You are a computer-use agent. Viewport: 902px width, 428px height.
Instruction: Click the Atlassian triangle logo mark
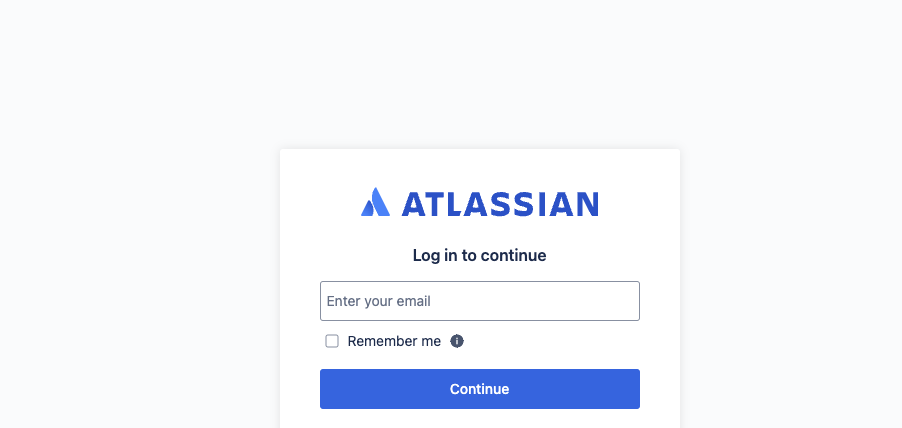[x=375, y=203]
